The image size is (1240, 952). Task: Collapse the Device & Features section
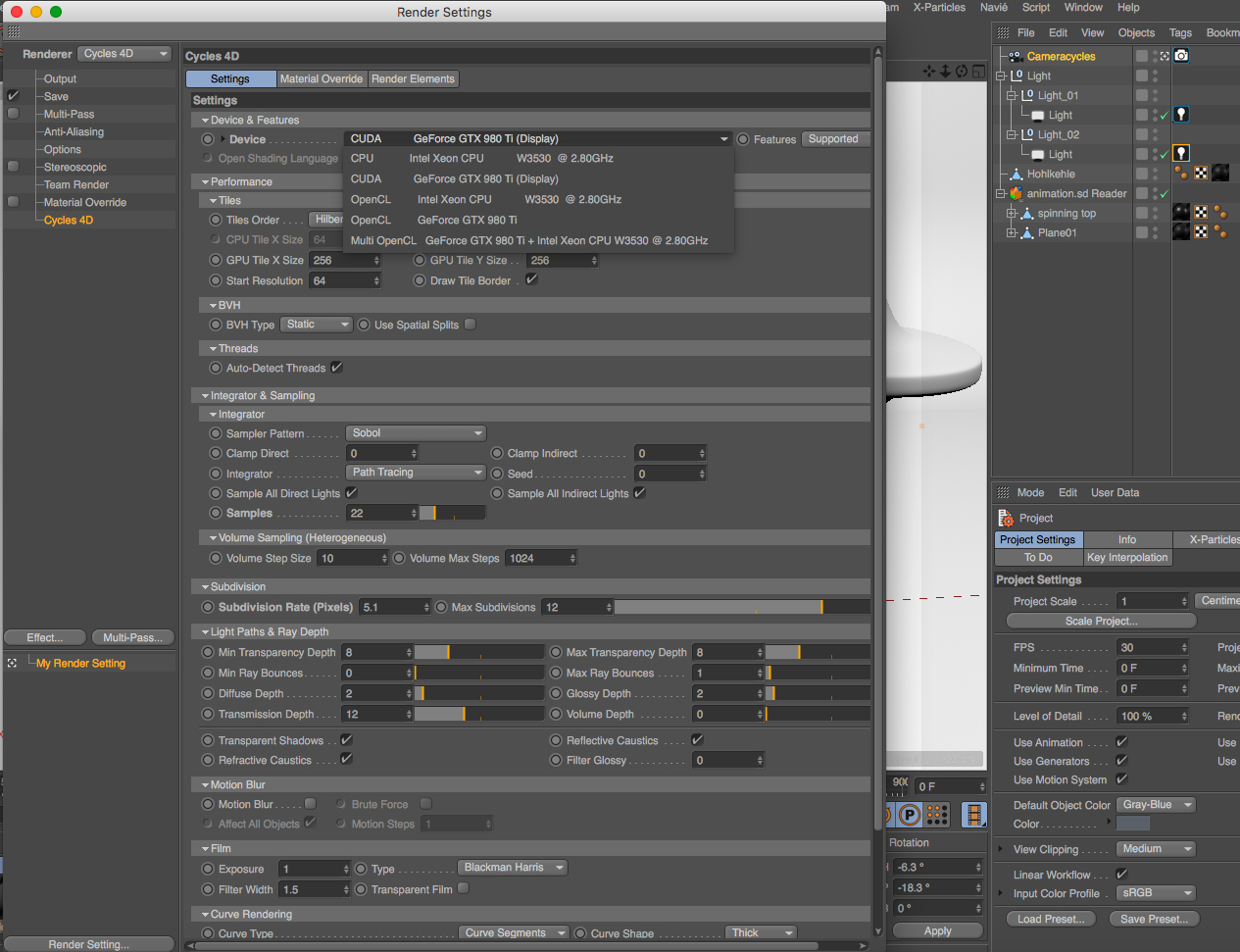pyautogui.click(x=205, y=121)
